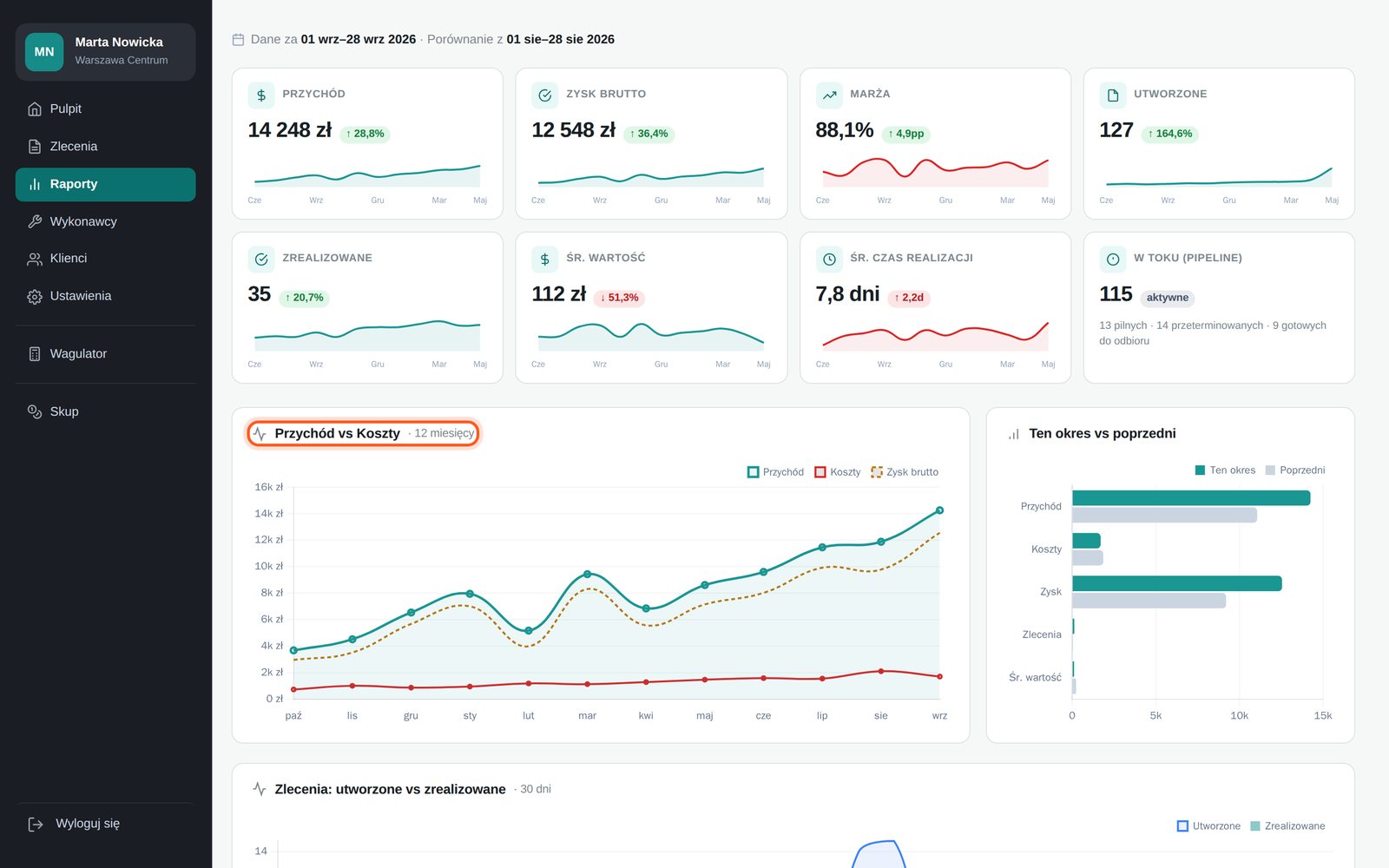Toggle the Utworzone legend entry
Viewport: 1389px width, 868px height.
point(1208,826)
